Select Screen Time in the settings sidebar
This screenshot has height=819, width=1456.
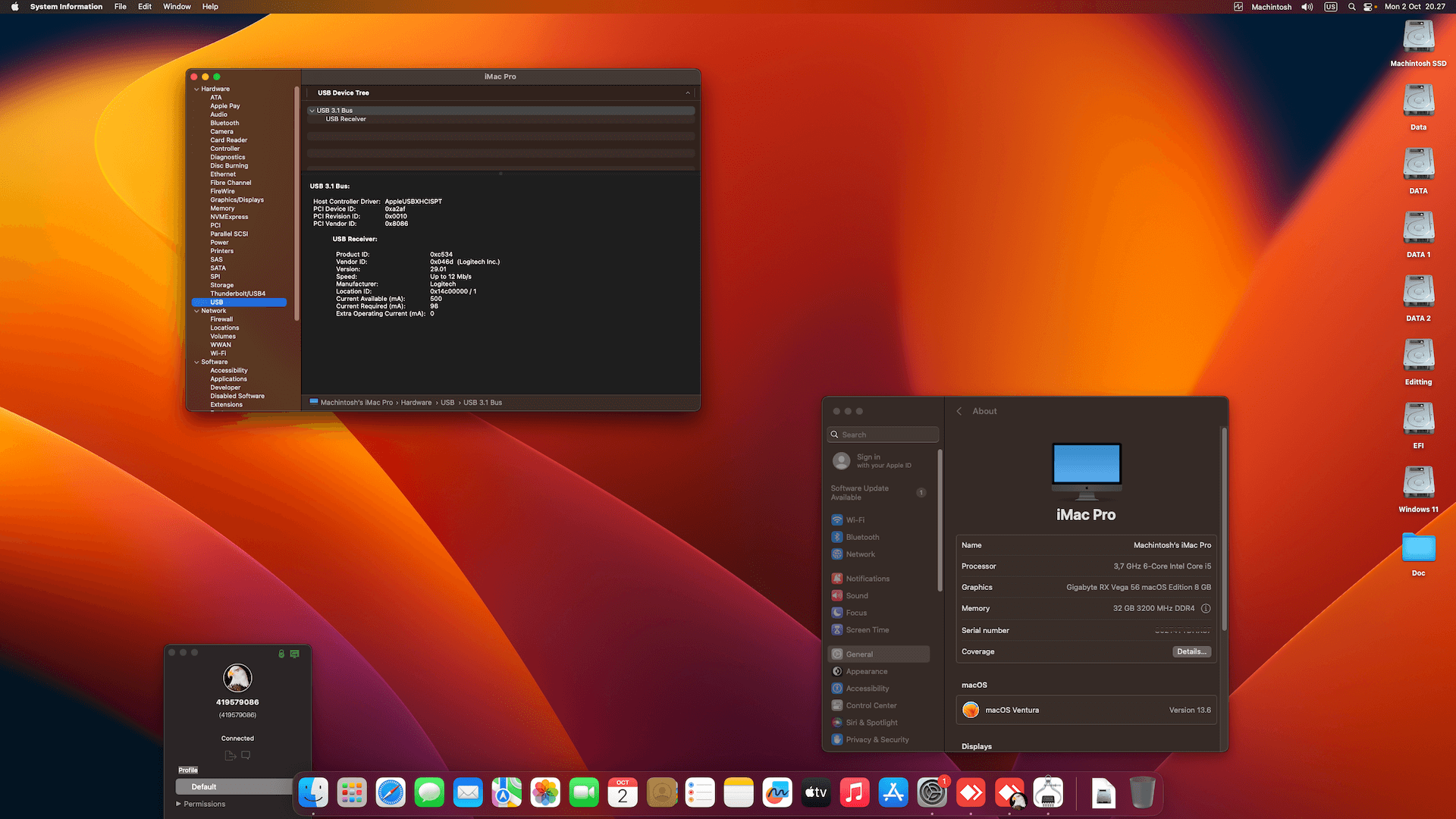pyautogui.click(x=867, y=629)
